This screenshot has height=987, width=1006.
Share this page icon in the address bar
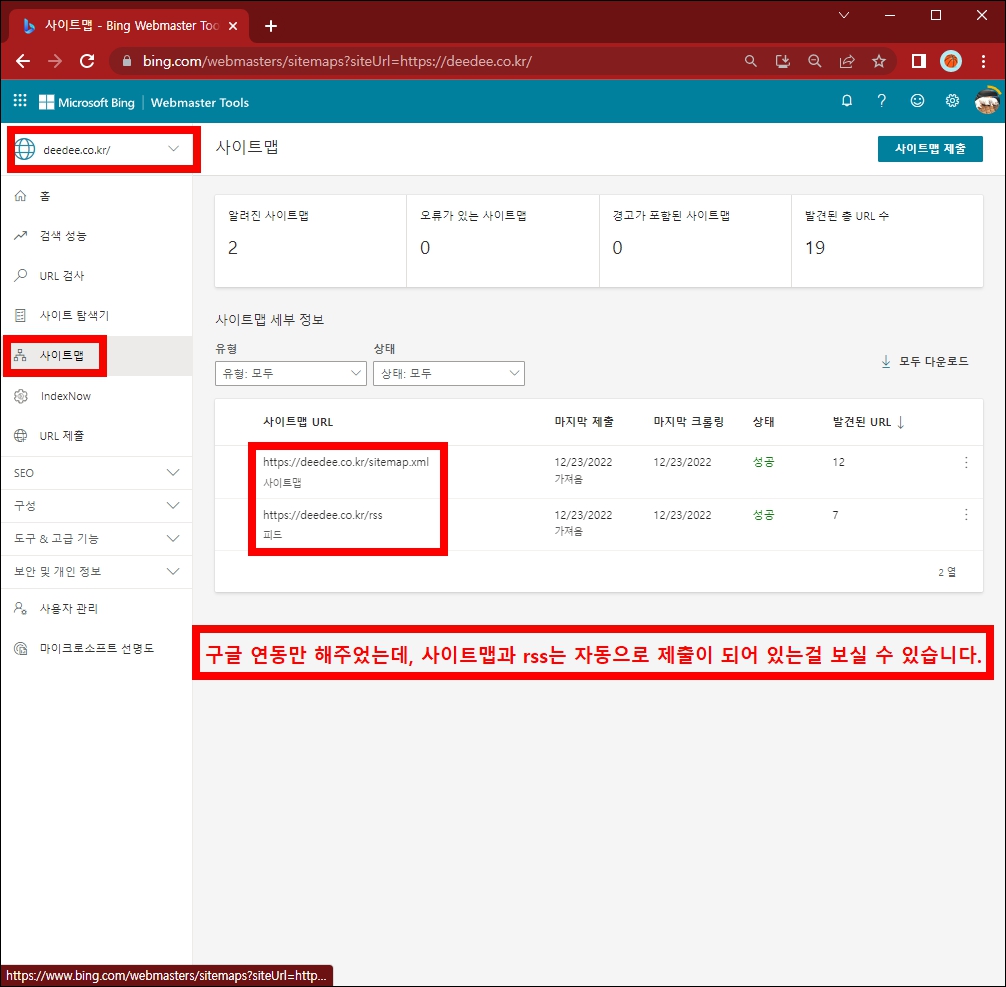click(847, 61)
